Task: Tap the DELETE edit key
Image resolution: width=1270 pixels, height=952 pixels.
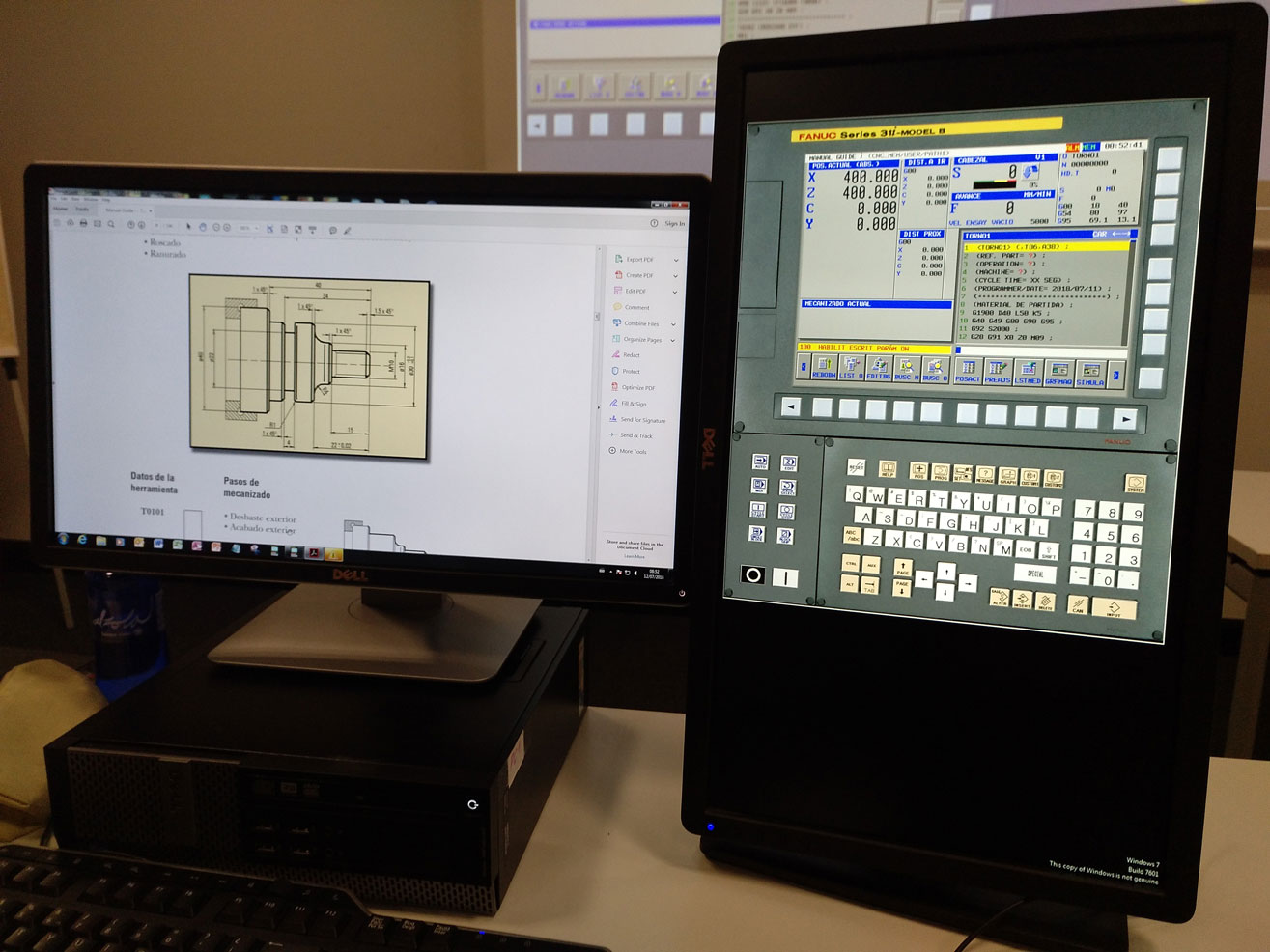Action: [1045, 602]
